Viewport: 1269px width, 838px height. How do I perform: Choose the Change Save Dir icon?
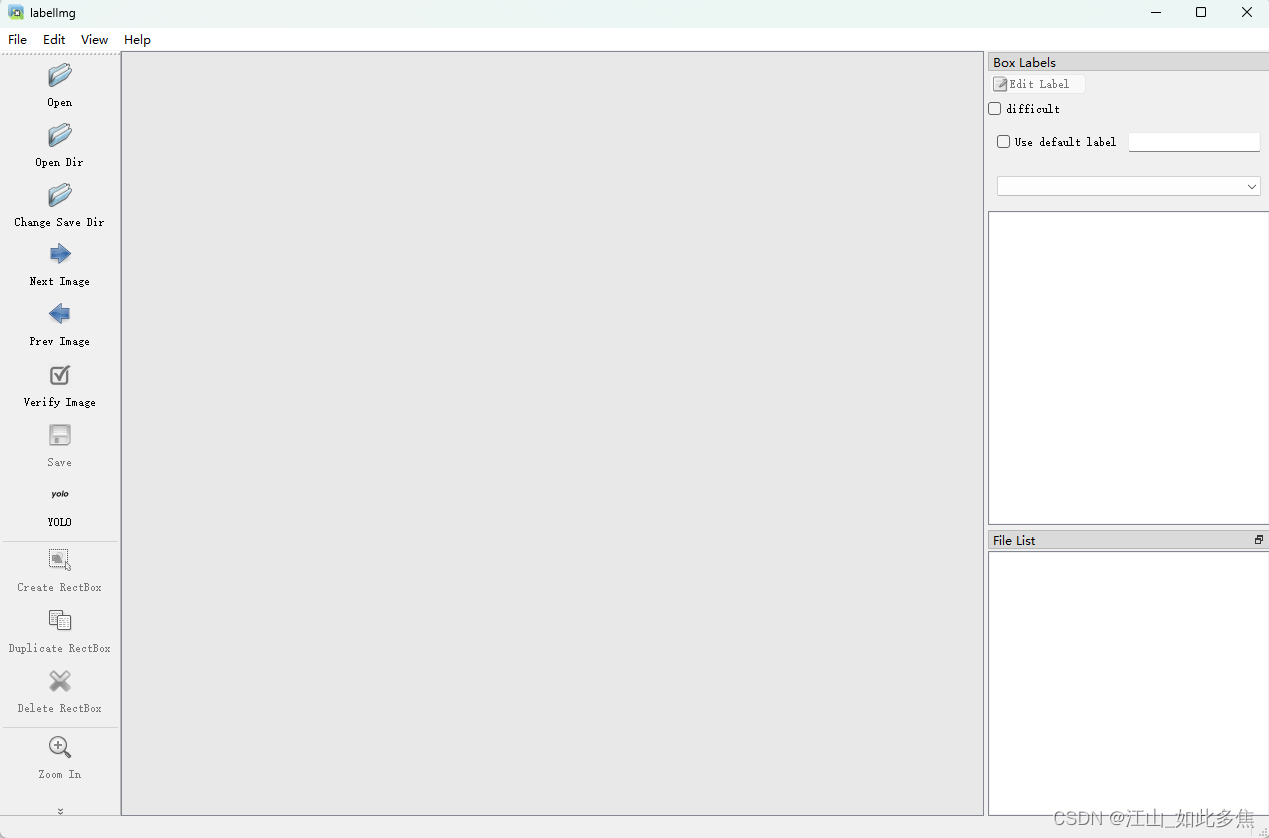(60, 195)
